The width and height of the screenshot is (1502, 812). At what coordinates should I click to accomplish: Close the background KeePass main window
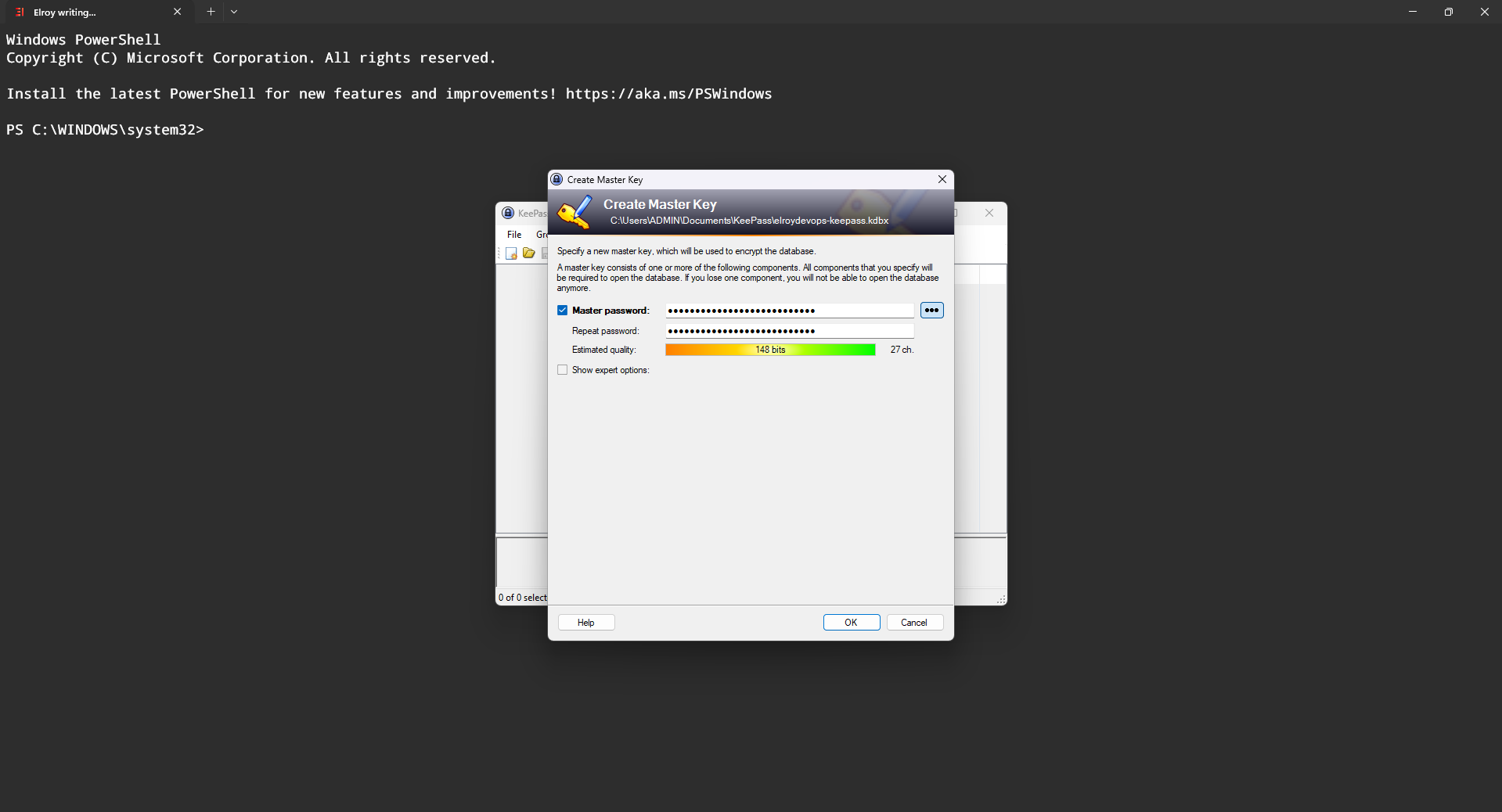pos(989,213)
